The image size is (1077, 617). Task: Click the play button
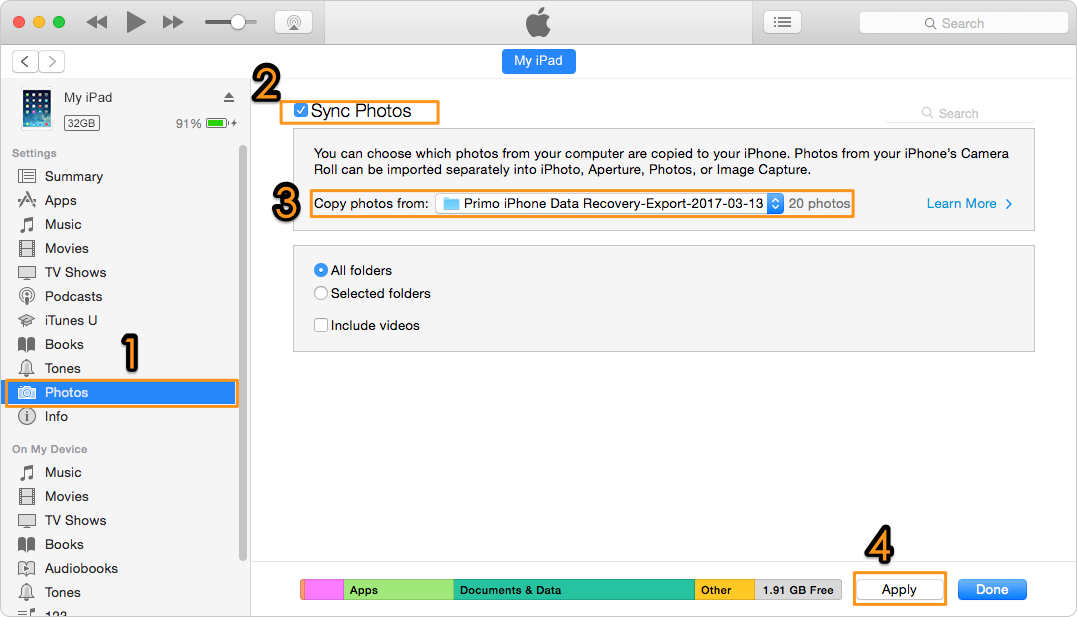(136, 22)
